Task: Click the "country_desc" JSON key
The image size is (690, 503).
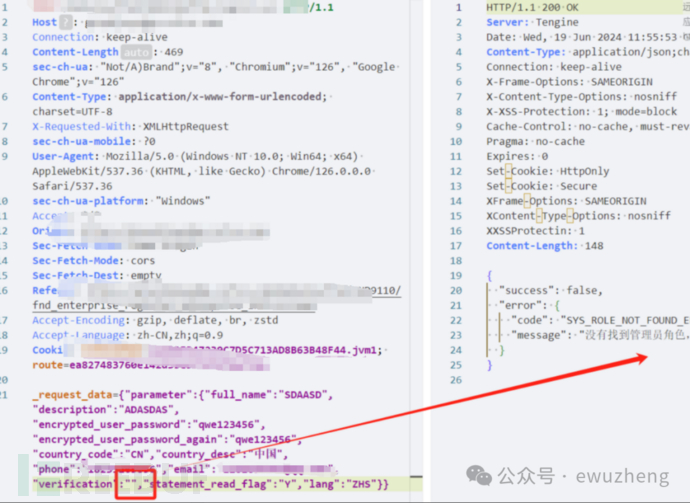Action: coord(198,455)
